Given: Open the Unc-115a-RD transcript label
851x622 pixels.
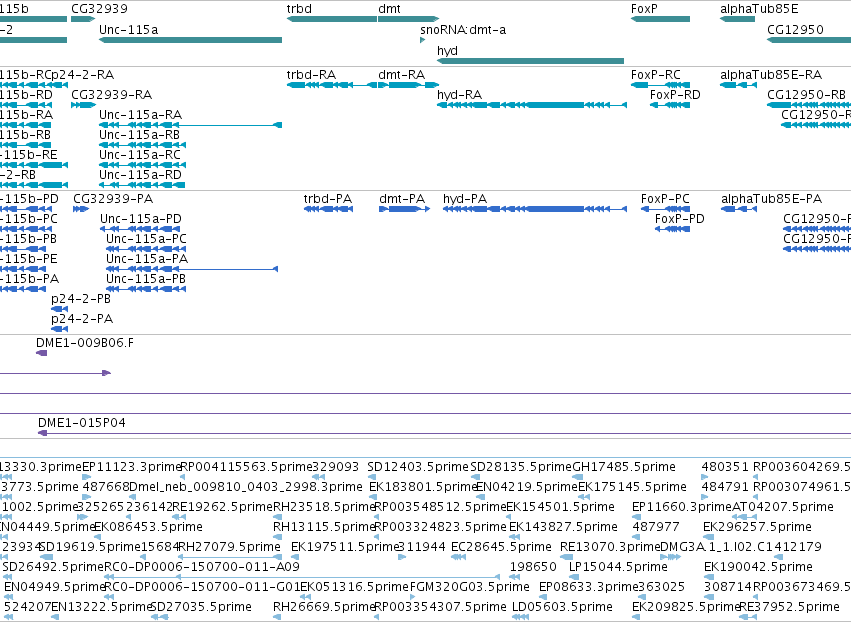Looking at the screenshot, I should point(140,175).
